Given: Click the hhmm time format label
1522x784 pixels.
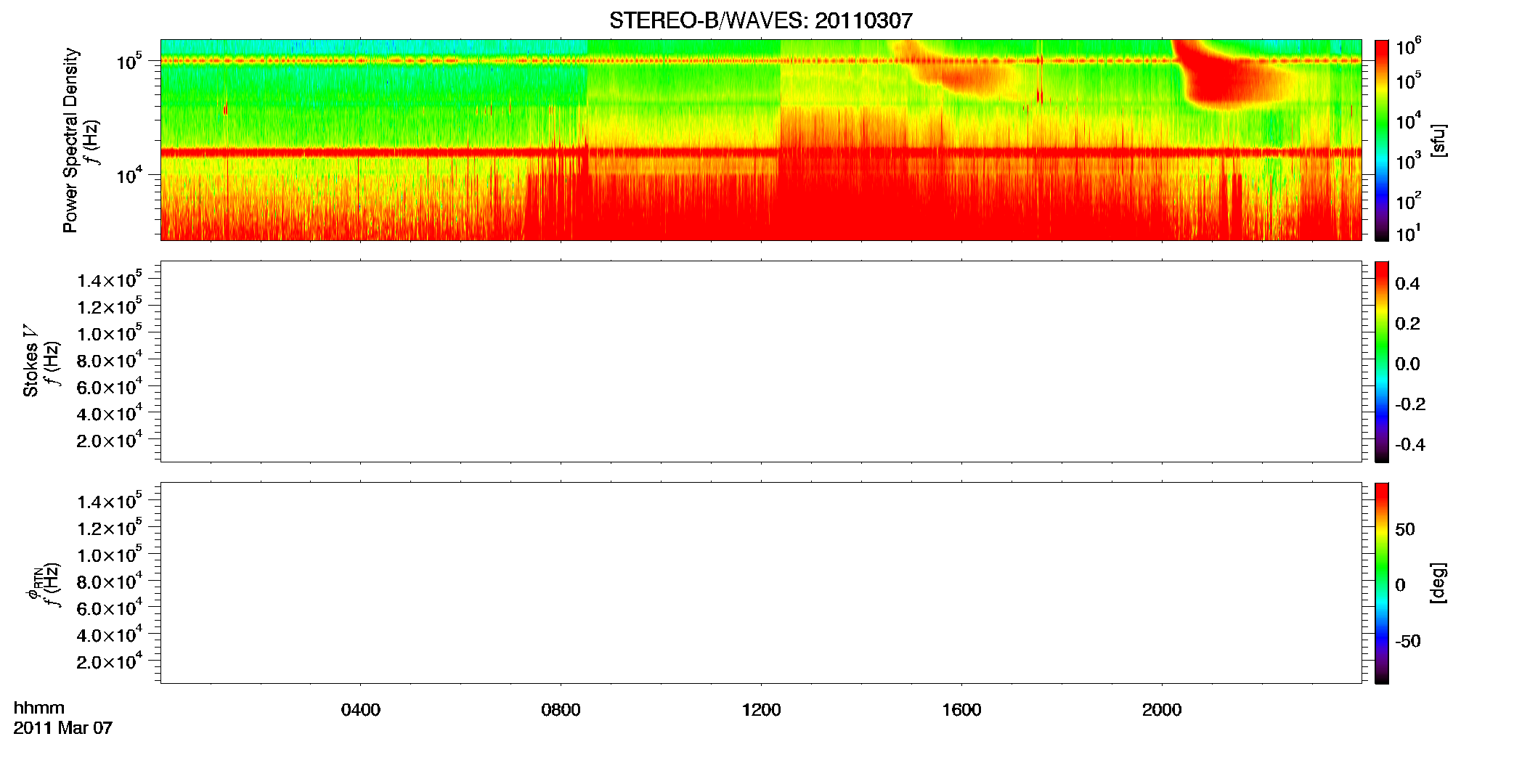Looking at the screenshot, I should (39, 709).
